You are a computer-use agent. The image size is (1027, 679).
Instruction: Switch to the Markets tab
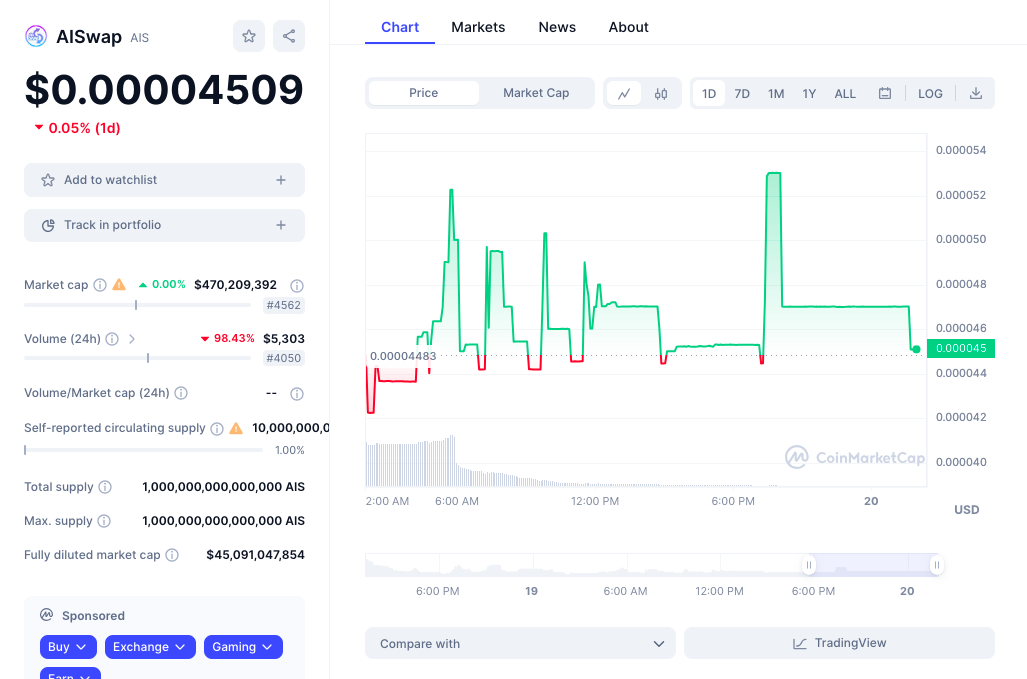coord(477,27)
